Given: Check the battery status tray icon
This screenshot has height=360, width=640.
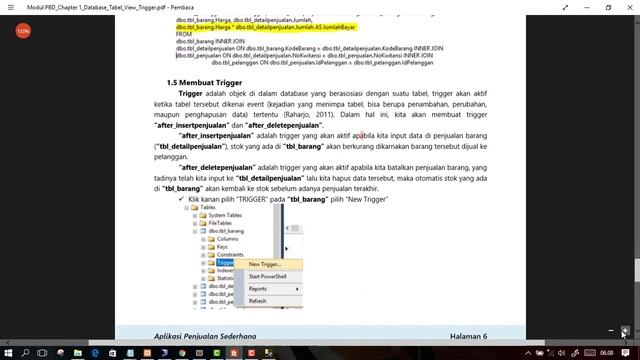Looking at the screenshot, I should pos(540,353).
